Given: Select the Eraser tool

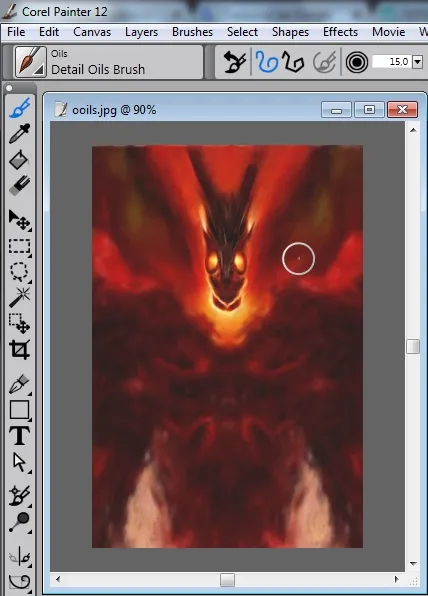Looking at the screenshot, I should pyautogui.click(x=19, y=185).
